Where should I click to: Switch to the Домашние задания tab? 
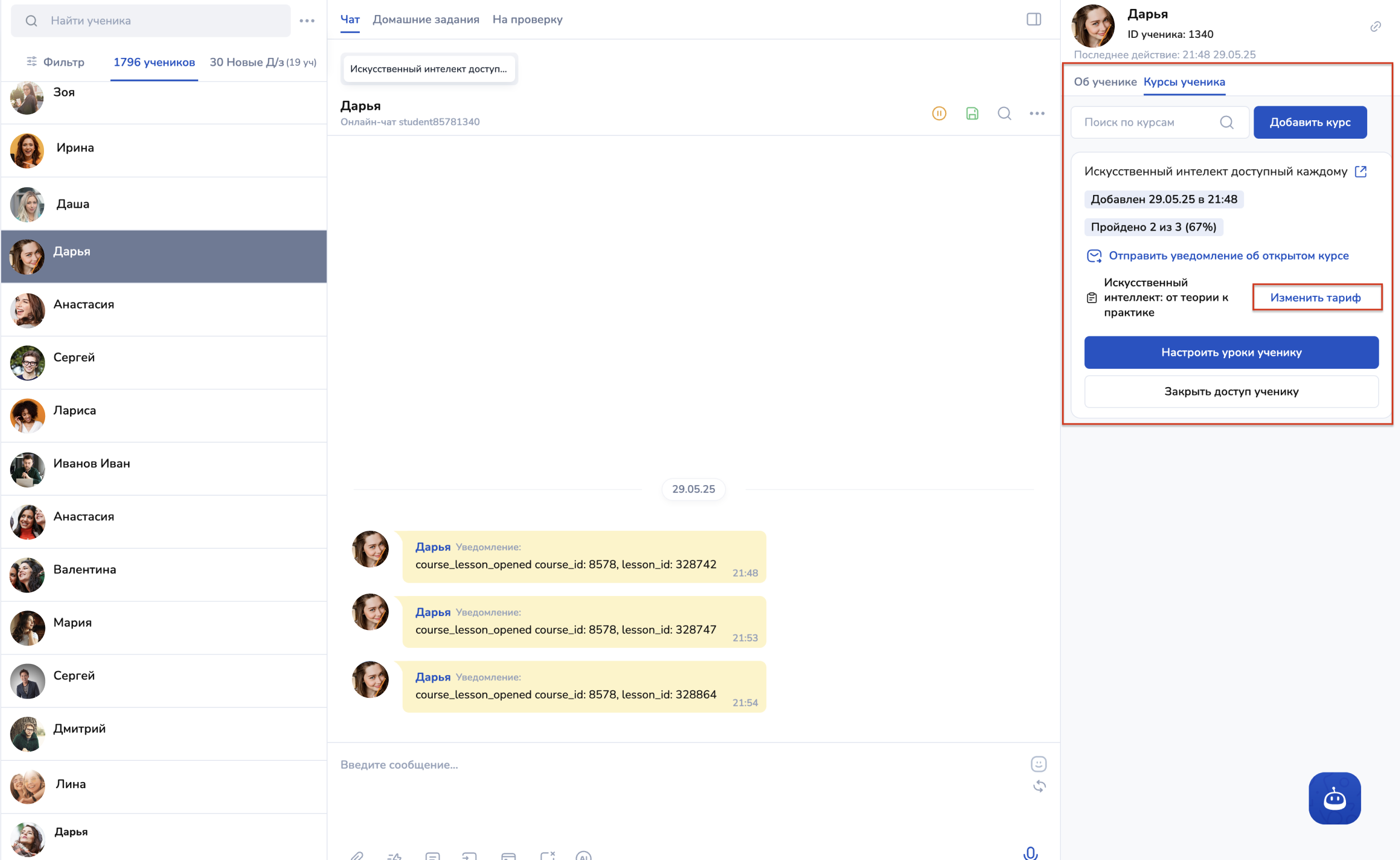(x=425, y=19)
